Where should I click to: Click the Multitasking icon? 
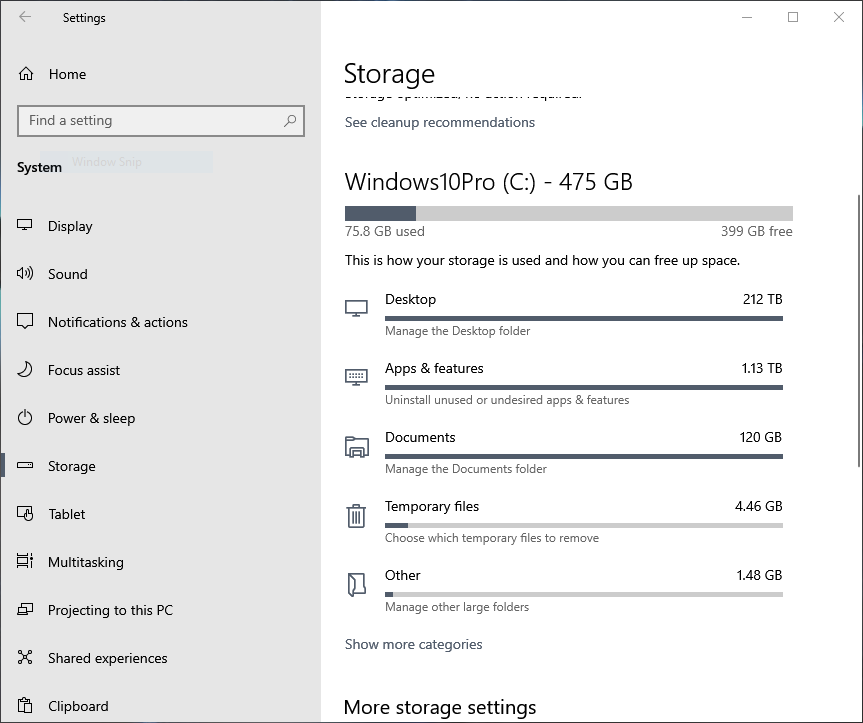pos(25,561)
